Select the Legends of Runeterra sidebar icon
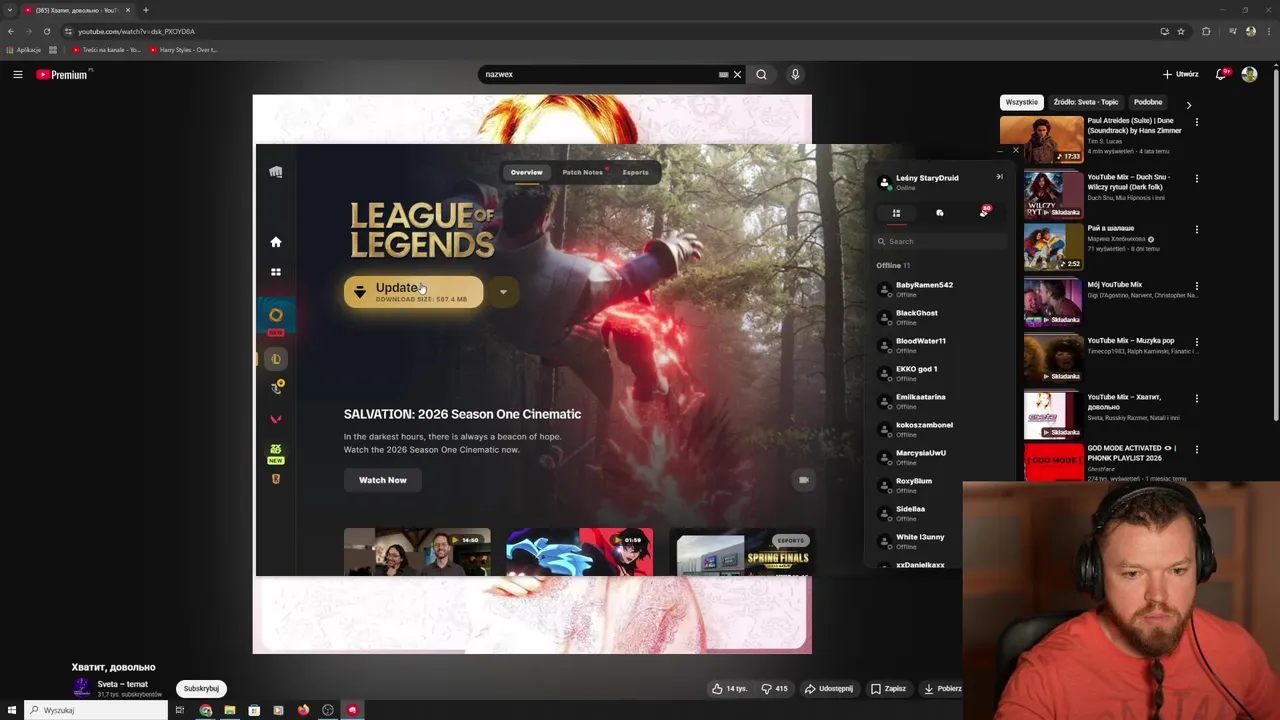 coord(276,479)
